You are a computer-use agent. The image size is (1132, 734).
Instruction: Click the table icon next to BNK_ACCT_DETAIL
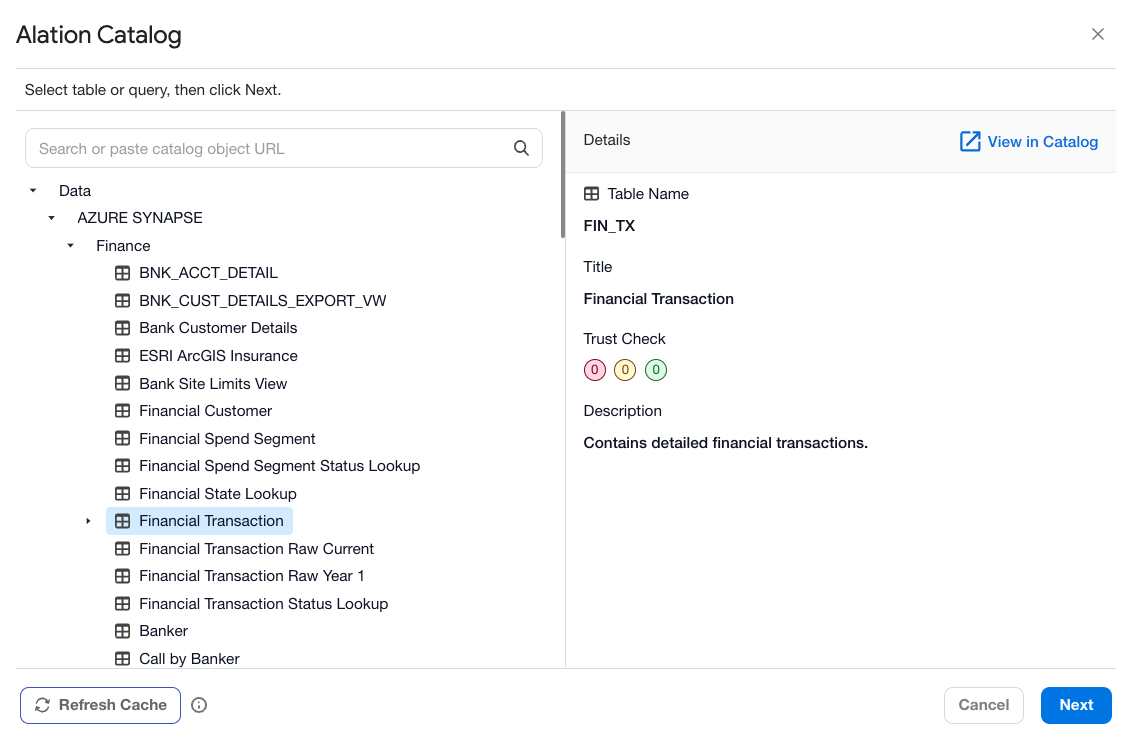click(x=123, y=273)
